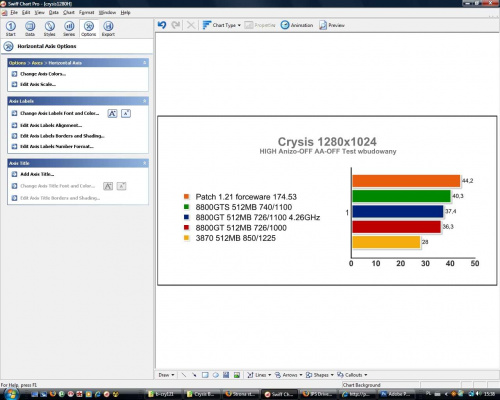This screenshot has height=400, width=500.
Task: Open the Chart menu
Action: pos(69,13)
